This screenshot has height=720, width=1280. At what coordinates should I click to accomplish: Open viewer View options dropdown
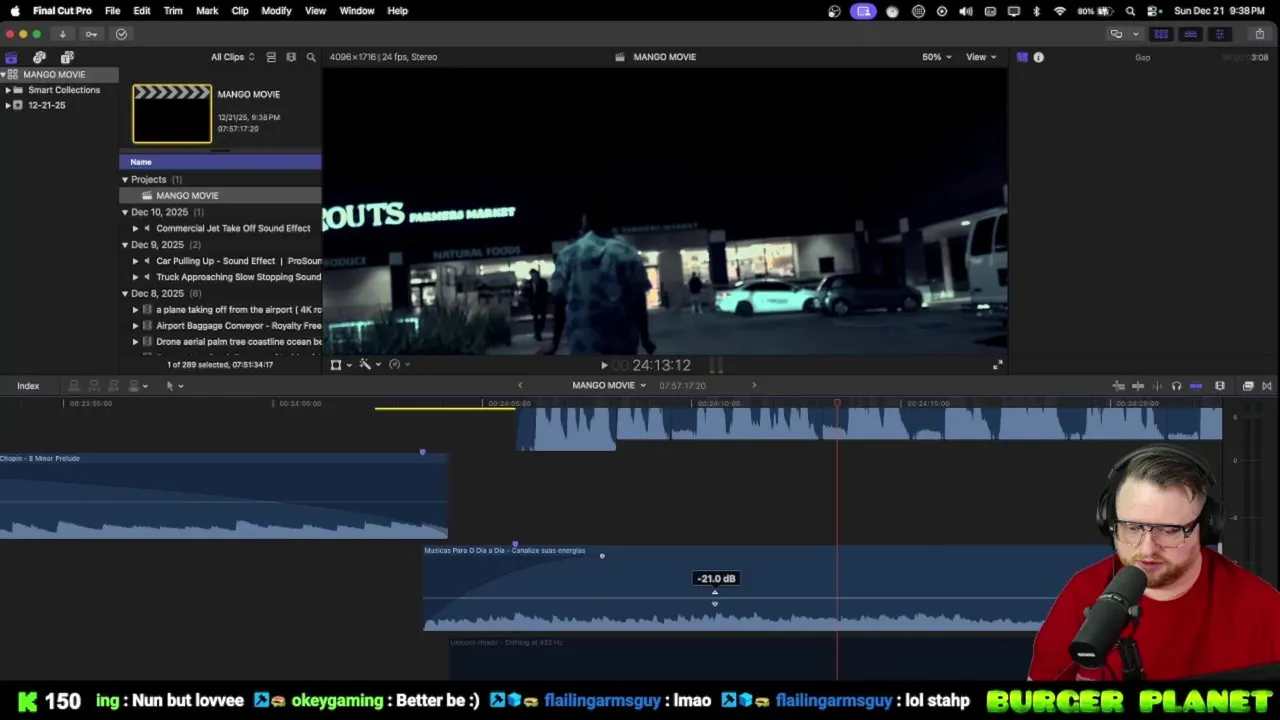(981, 57)
